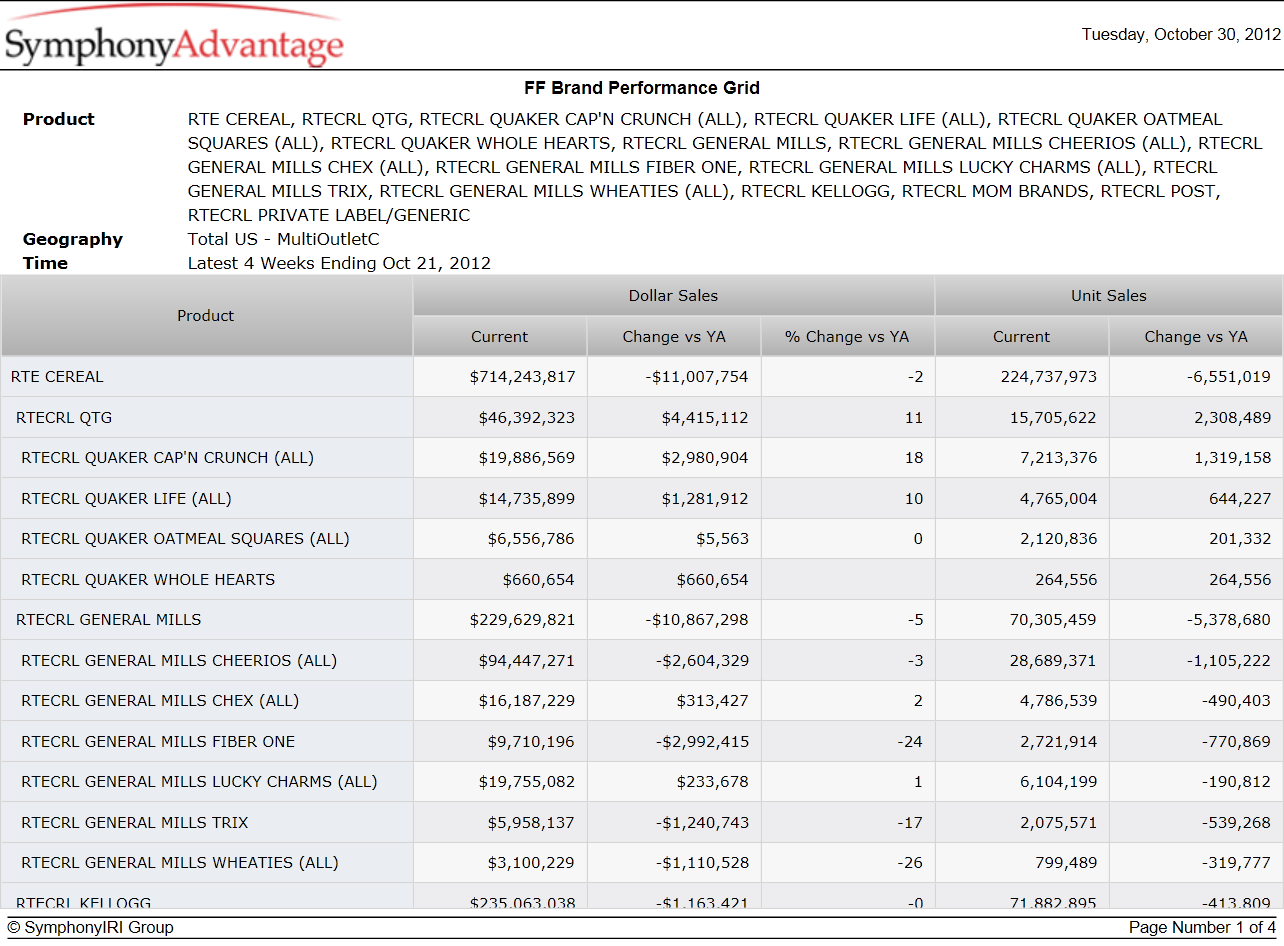1284x946 pixels.
Task: Click the $313,427 change cell
Action: click(674, 701)
